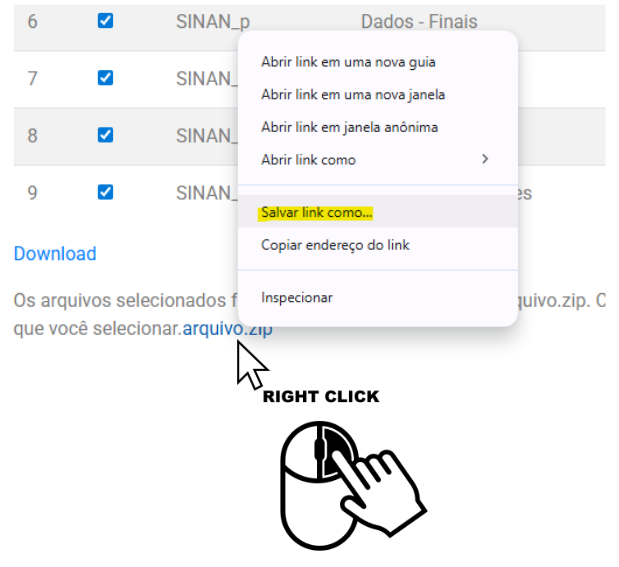619x567 pixels.
Task: Click the blue Download link
Action: coord(55,253)
